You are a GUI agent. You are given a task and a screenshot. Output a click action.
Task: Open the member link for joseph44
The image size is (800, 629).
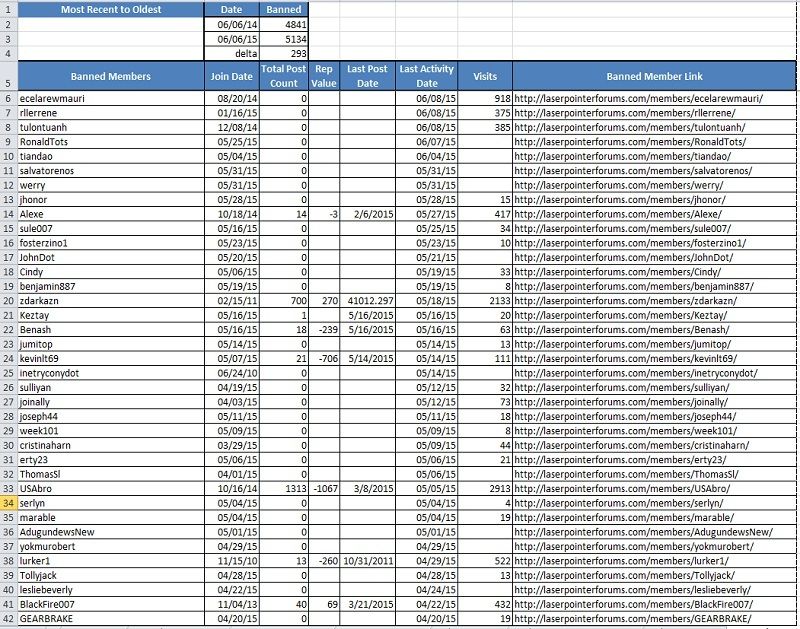[x=625, y=416]
